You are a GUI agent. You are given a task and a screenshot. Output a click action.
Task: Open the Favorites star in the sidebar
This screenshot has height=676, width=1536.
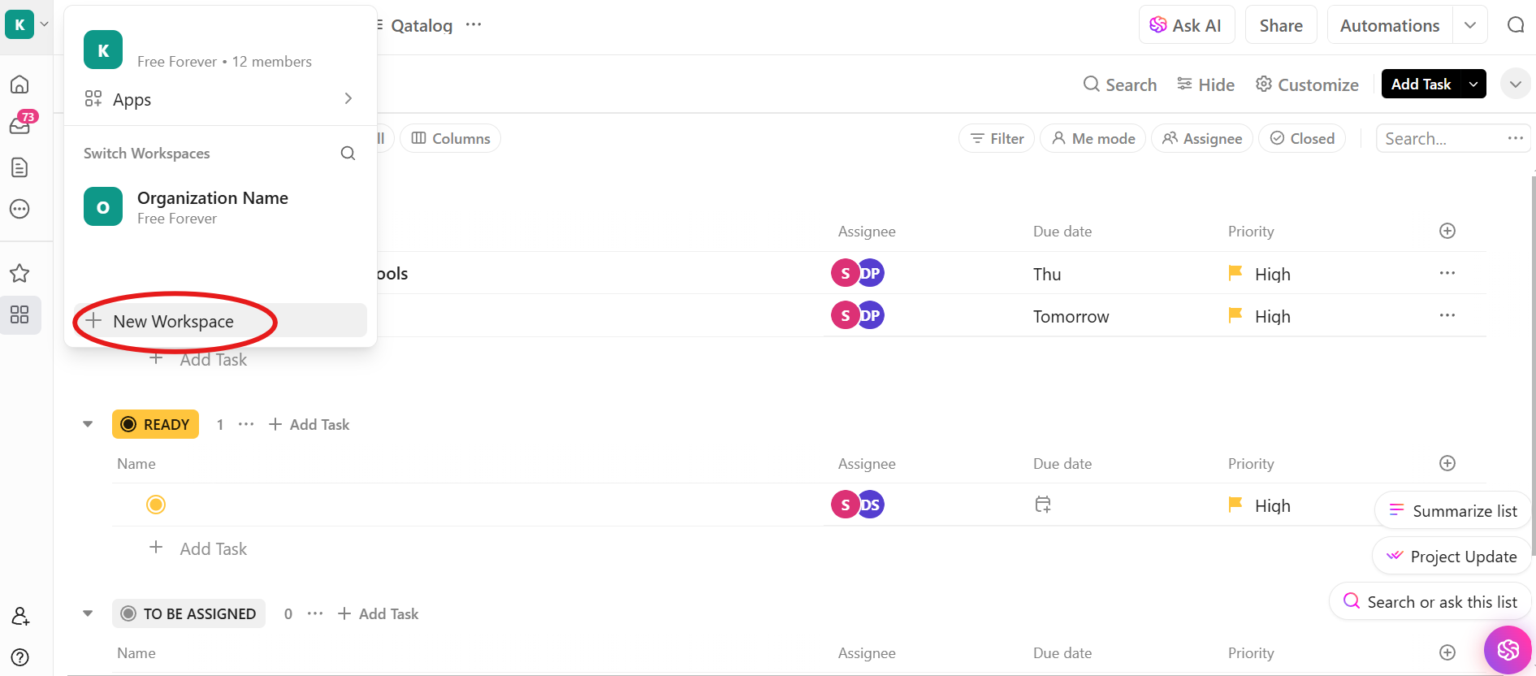click(x=20, y=272)
